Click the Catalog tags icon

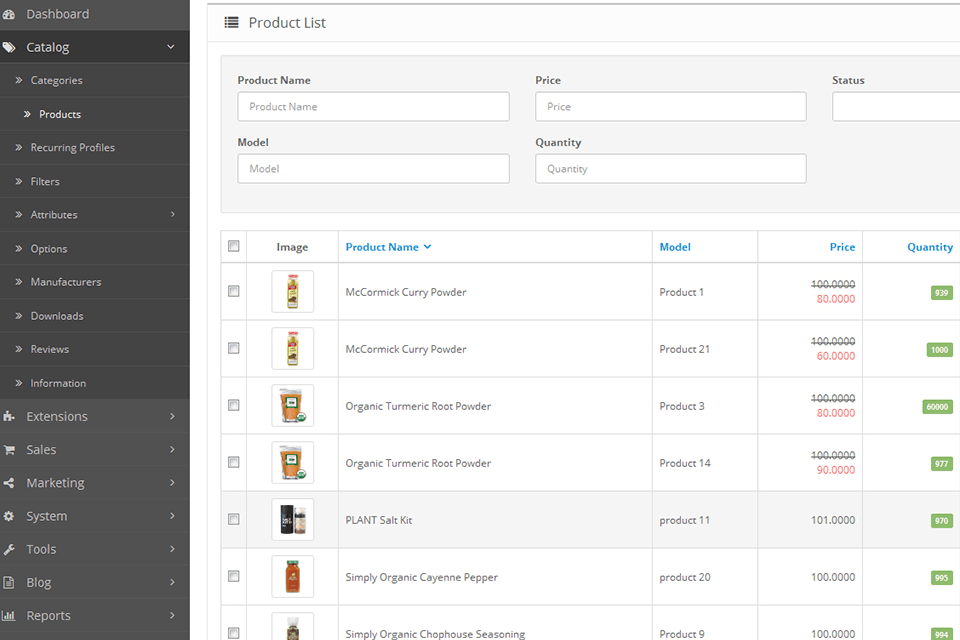coord(9,47)
